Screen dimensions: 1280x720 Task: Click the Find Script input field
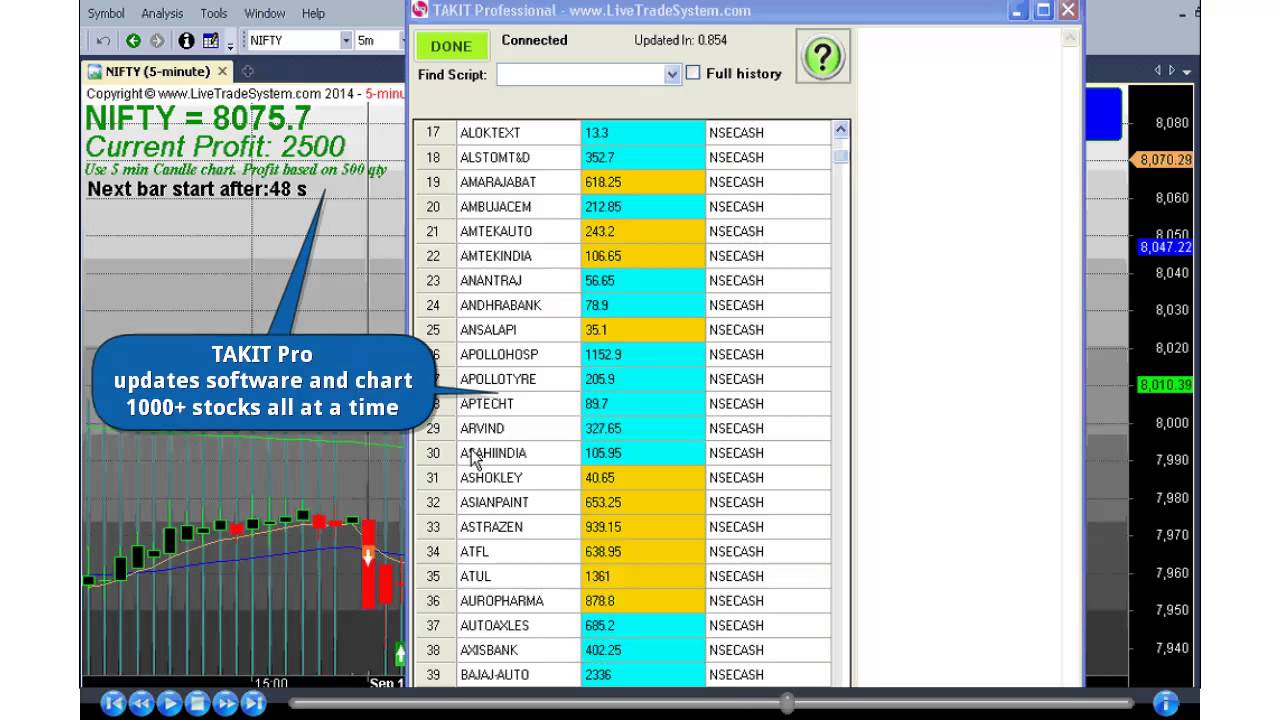(580, 75)
